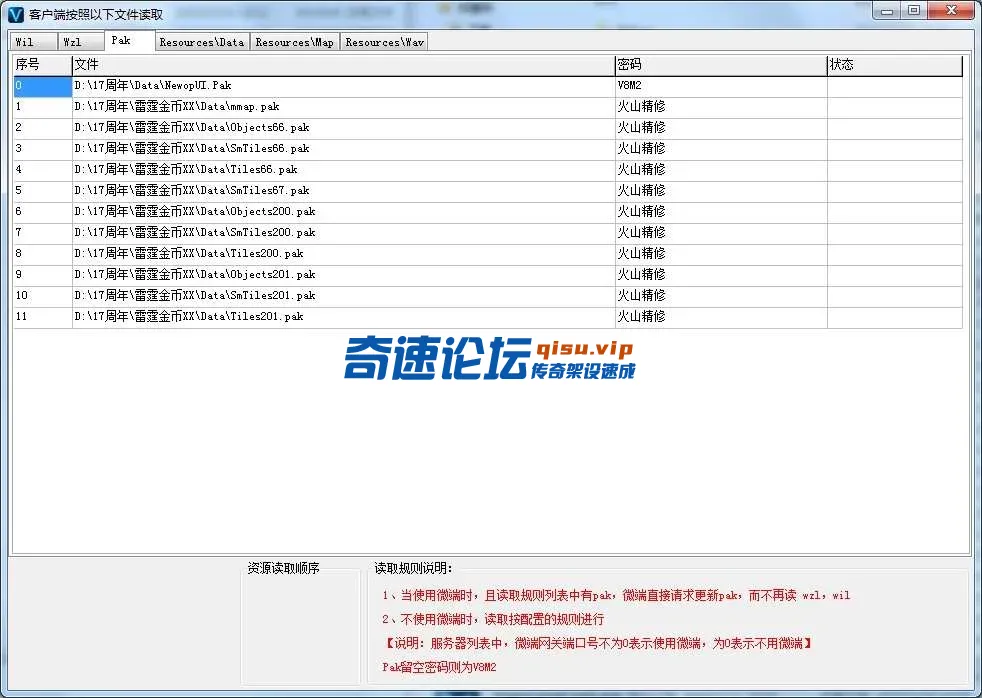Viewport: 982px width, 698px height.
Task: Select the SmTiles201.pak file row
Action: [x=487, y=295]
